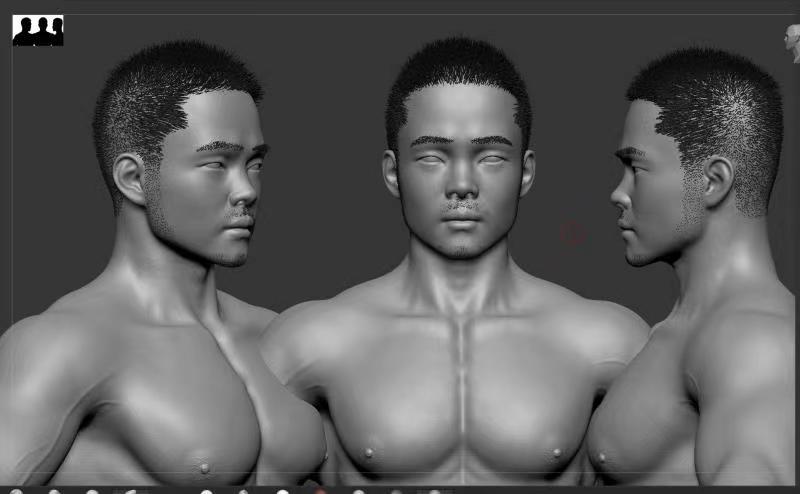Screen dimensions: 800x494
Task: Click the reddish sphere icon on the bottom shelf
Action: coord(321,490)
